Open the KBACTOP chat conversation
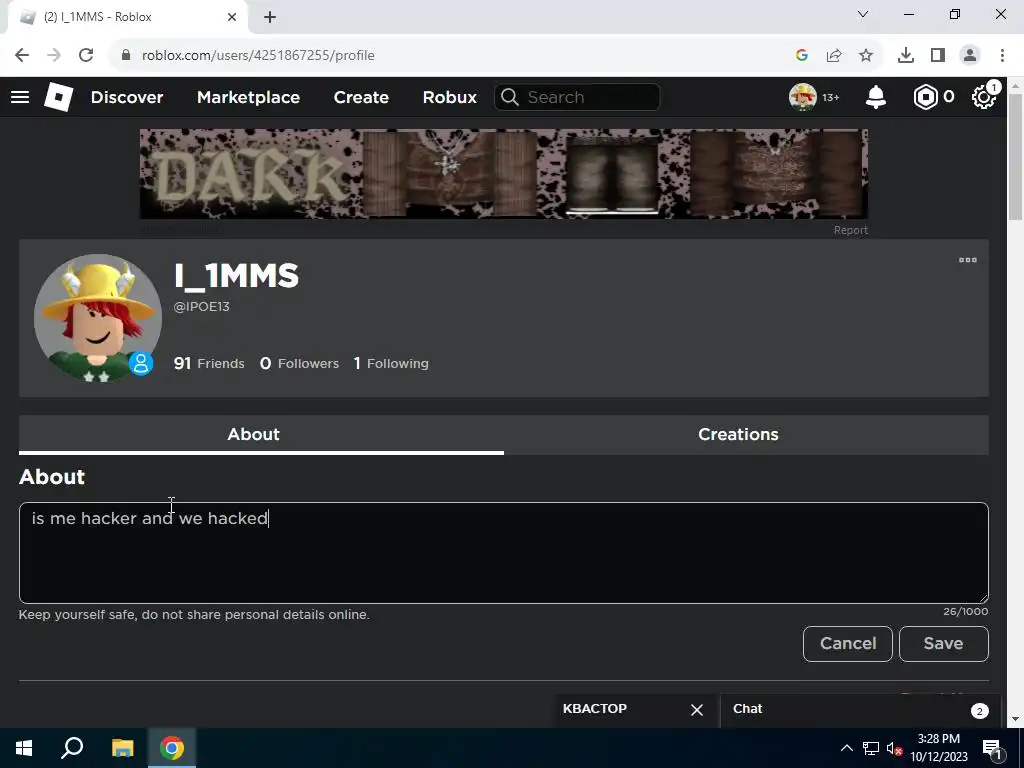The height and width of the screenshot is (768, 1024). (x=594, y=709)
